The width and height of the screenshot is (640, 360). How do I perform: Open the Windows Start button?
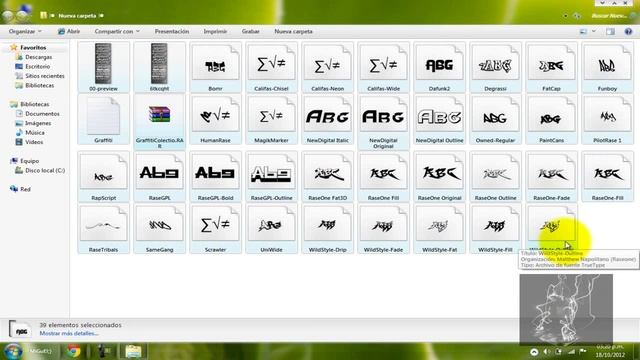[13, 351]
